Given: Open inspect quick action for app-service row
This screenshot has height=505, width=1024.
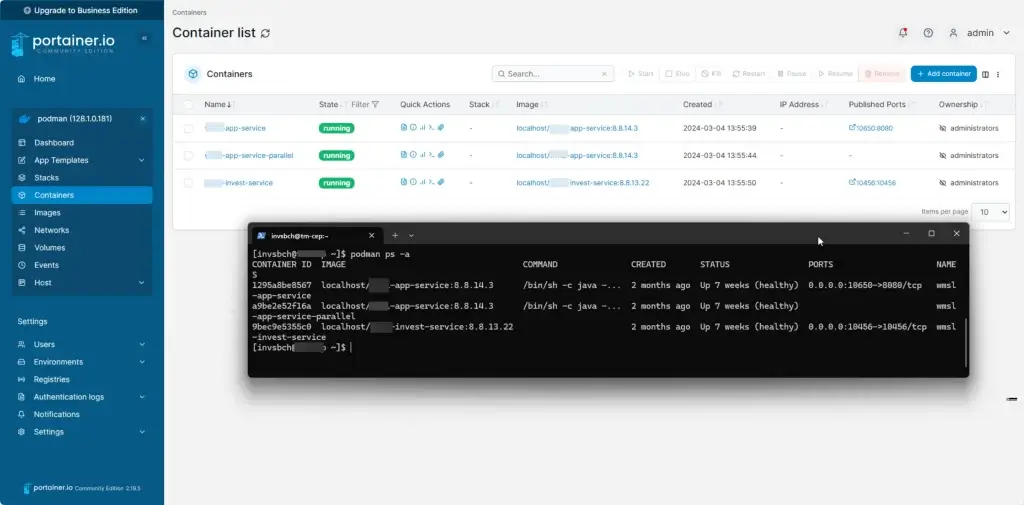Looking at the screenshot, I should [413, 128].
